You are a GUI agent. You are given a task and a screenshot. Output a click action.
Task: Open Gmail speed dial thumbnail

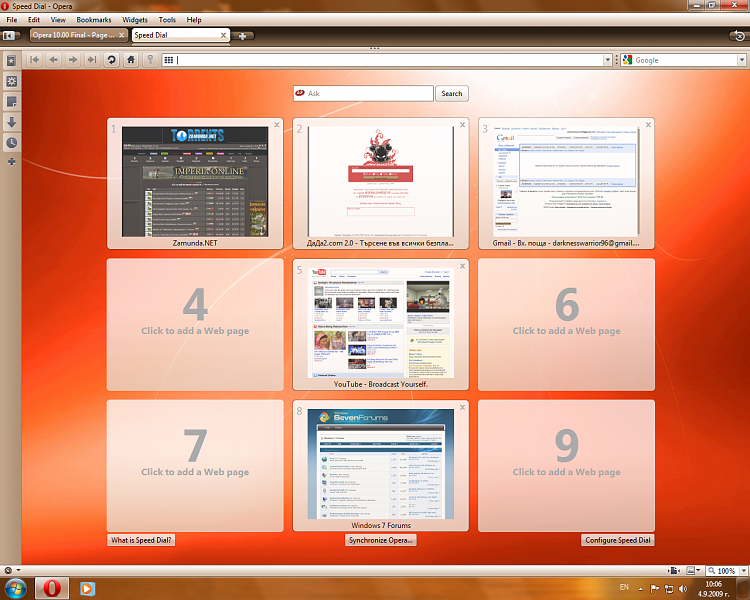click(x=566, y=182)
